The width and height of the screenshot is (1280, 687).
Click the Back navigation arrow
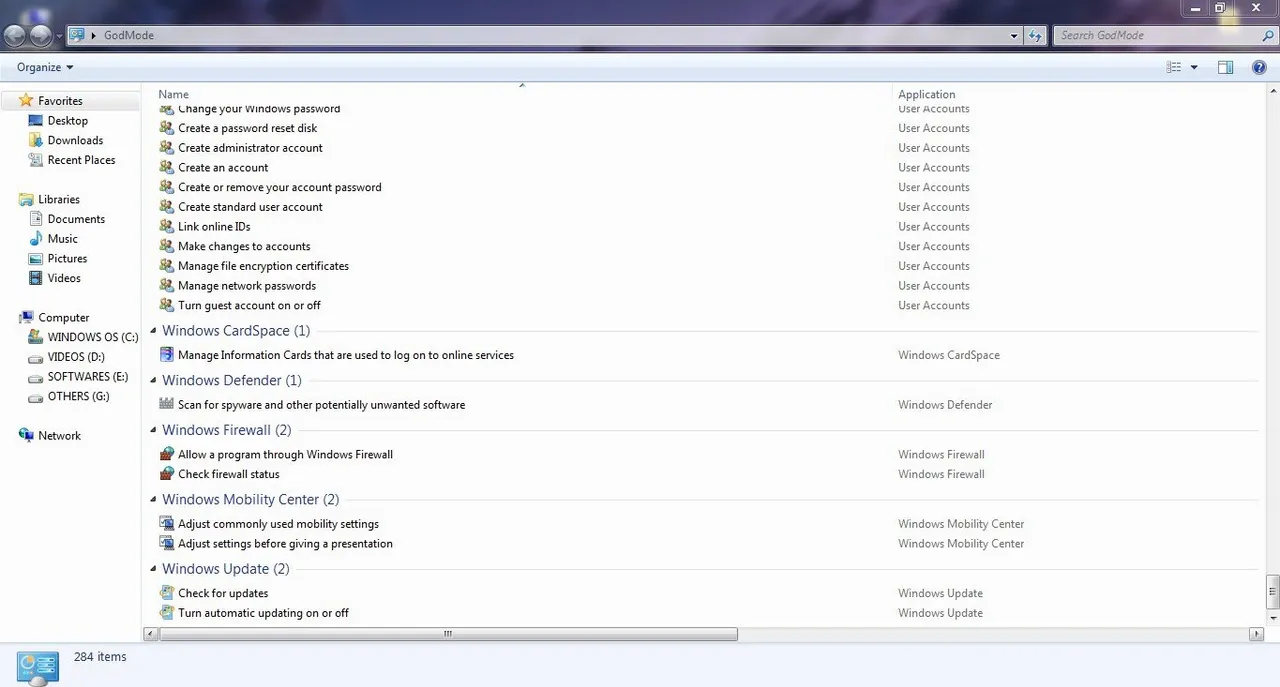(x=15, y=36)
